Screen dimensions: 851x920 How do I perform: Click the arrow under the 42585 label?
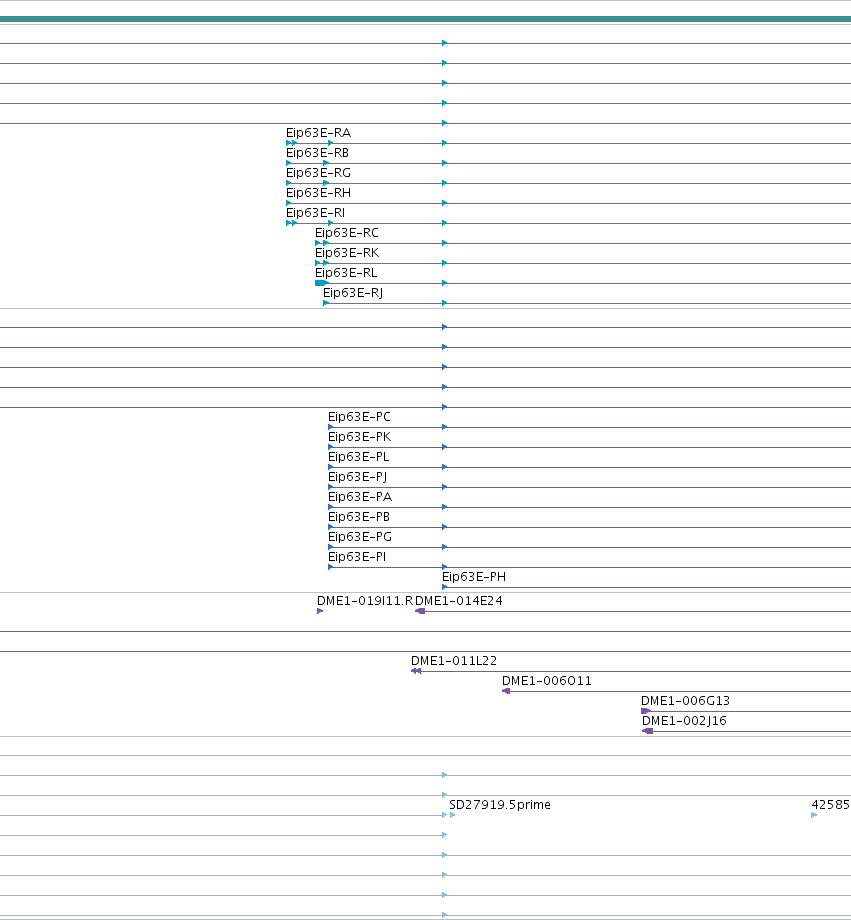point(814,815)
